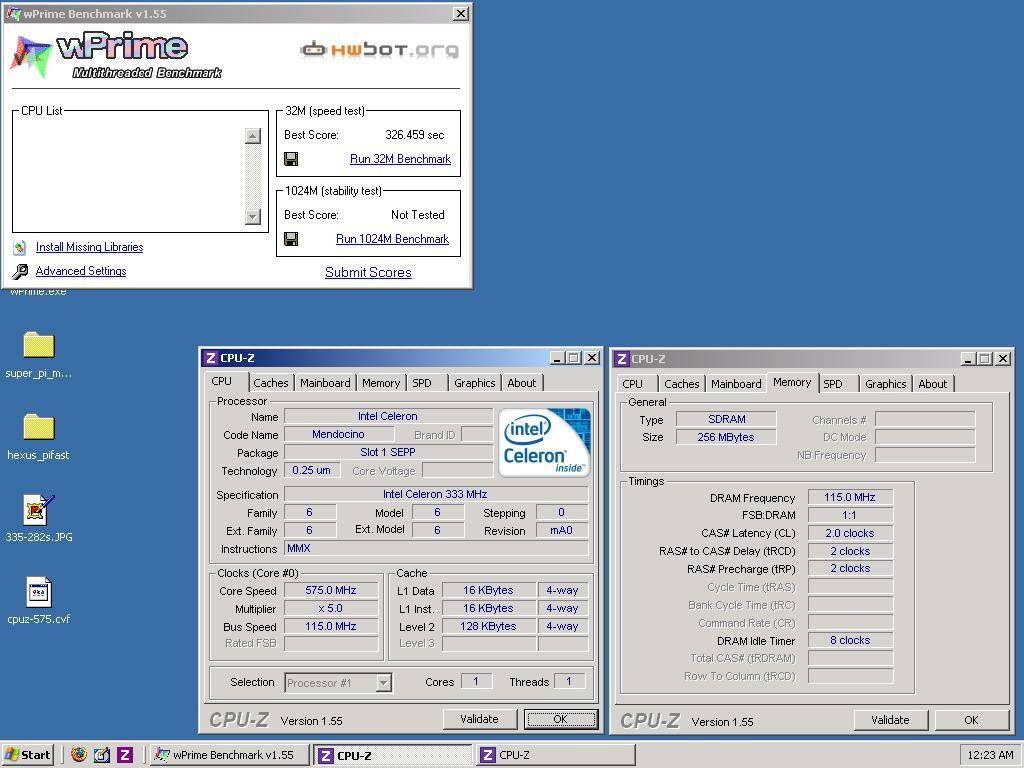Click the Multiplier x 5.0 field
Image resolution: width=1024 pixels, height=768 pixels.
(331, 608)
